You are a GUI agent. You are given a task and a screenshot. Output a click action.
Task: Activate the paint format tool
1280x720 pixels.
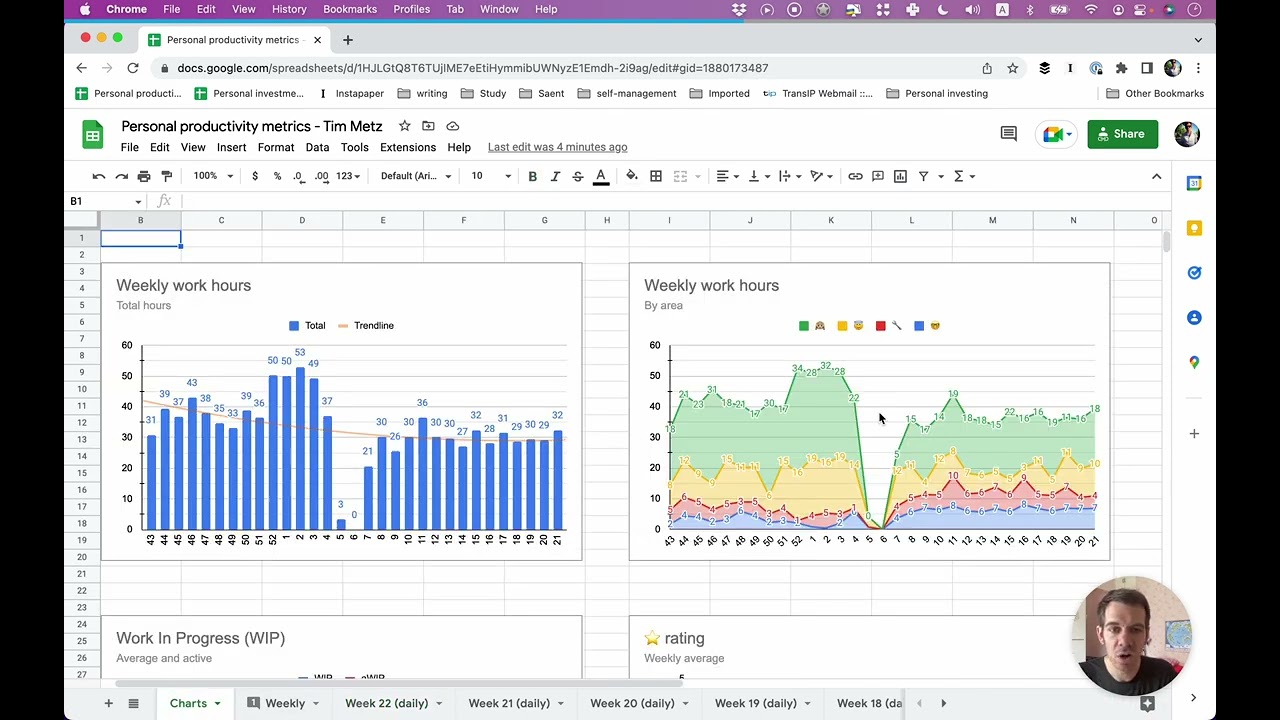pyautogui.click(x=167, y=176)
